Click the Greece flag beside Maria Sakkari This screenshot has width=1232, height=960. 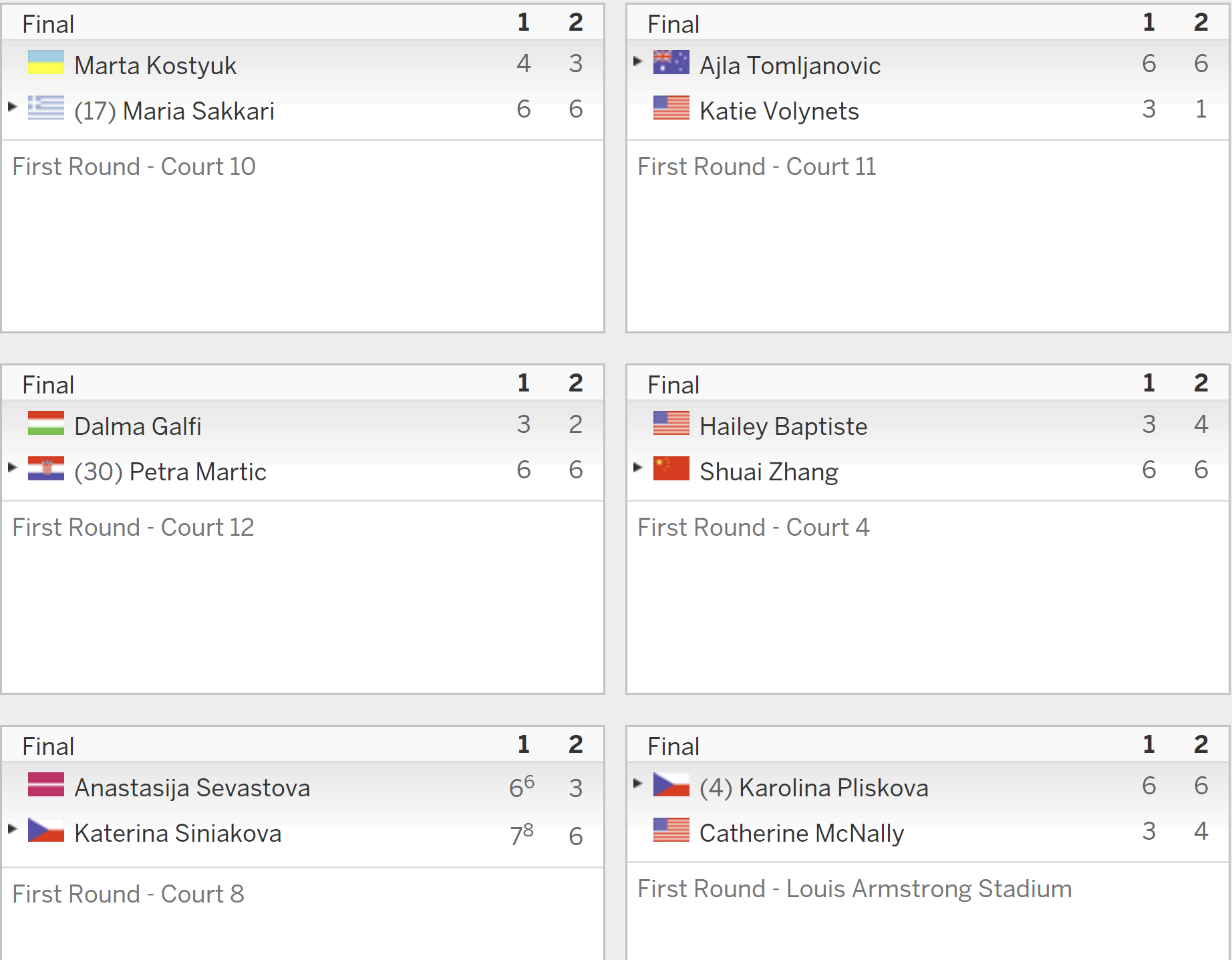[46, 108]
